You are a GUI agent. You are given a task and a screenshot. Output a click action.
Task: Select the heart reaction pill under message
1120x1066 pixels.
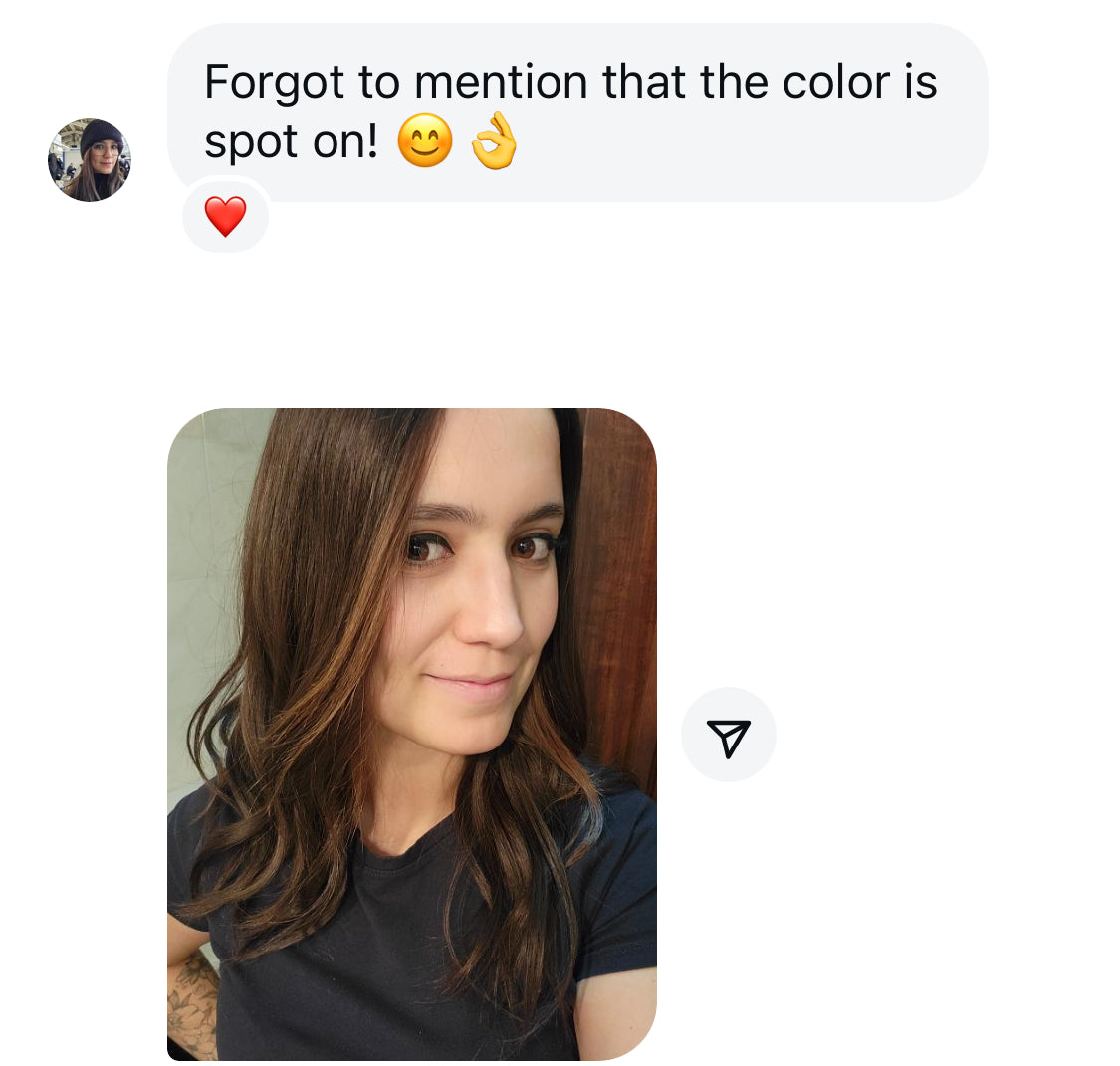tap(226, 216)
